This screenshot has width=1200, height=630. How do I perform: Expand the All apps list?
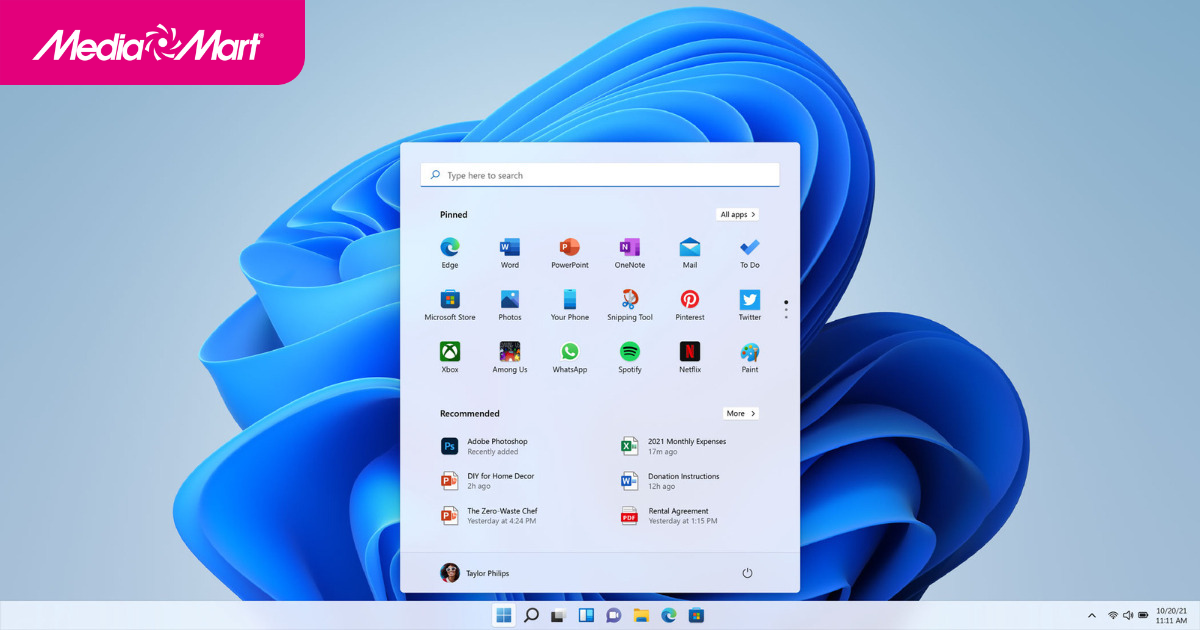tap(738, 215)
